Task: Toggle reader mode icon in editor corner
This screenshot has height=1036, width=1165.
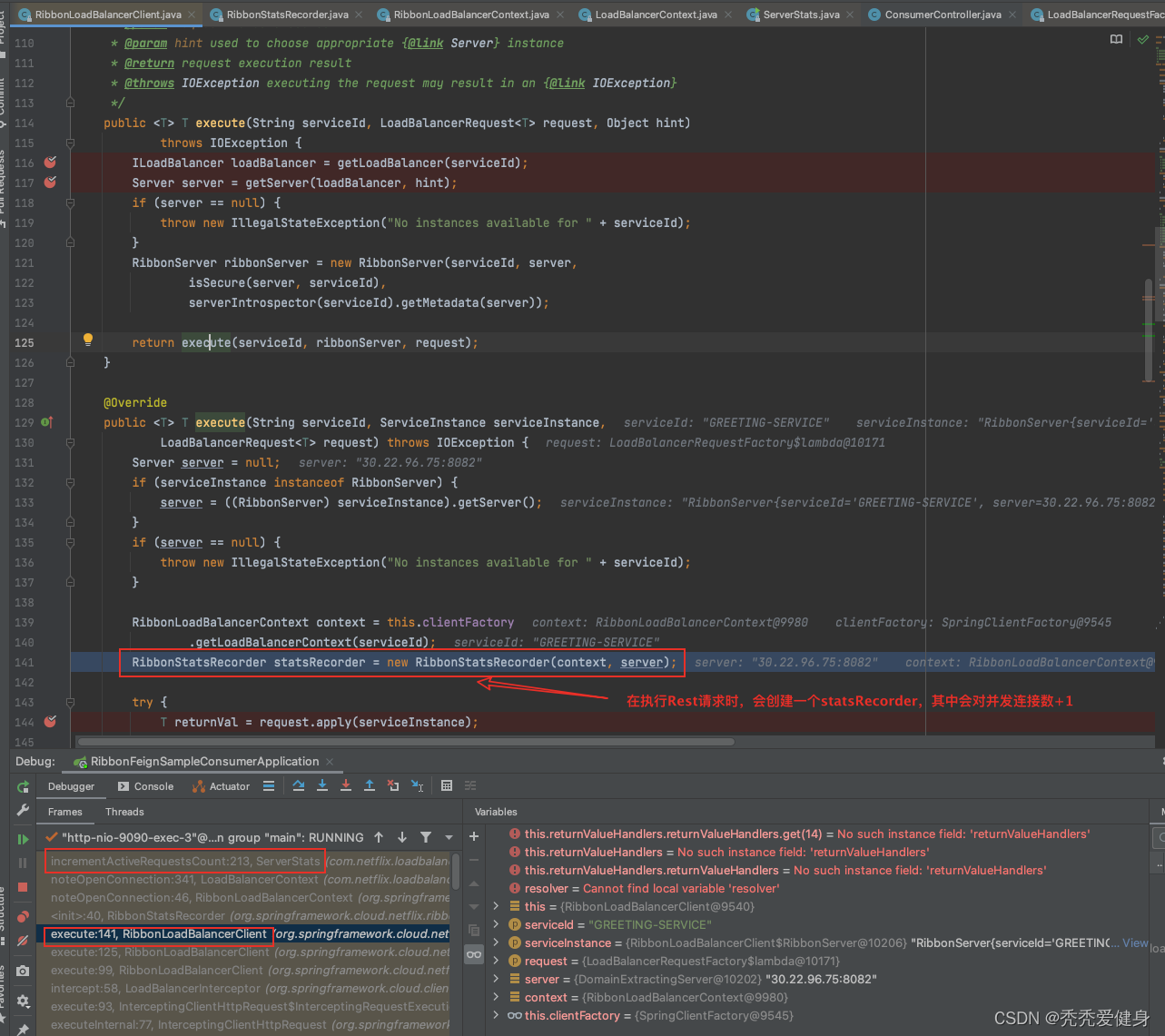Action: pos(1117,40)
